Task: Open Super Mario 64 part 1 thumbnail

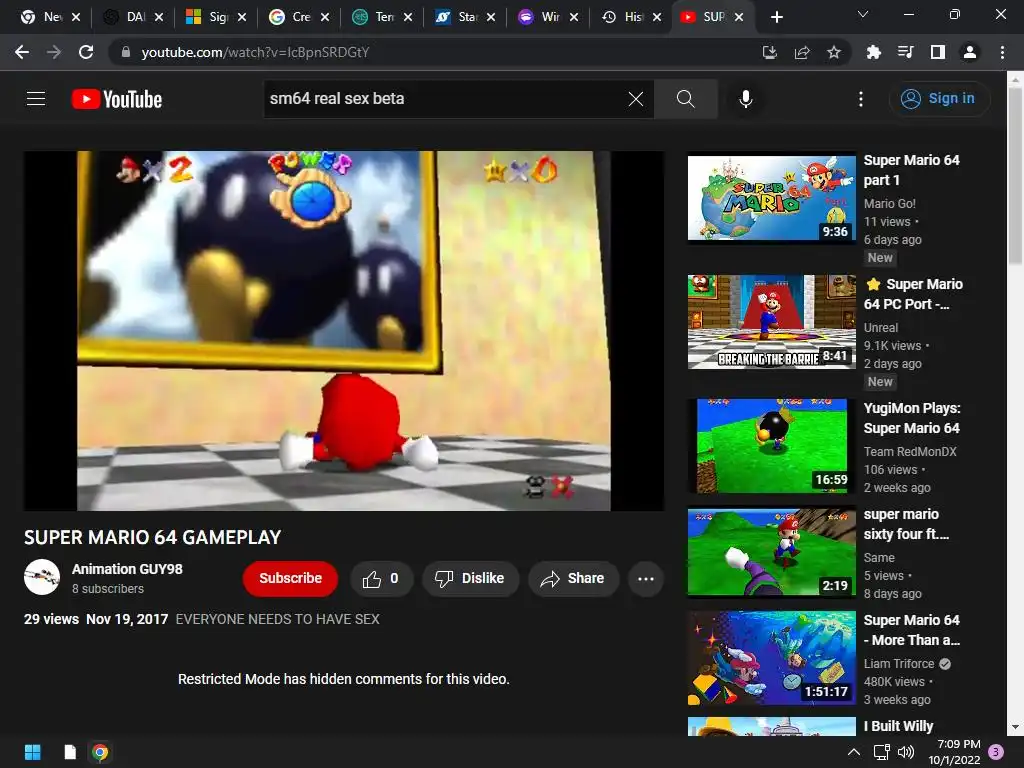Action: pyautogui.click(x=771, y=199)
